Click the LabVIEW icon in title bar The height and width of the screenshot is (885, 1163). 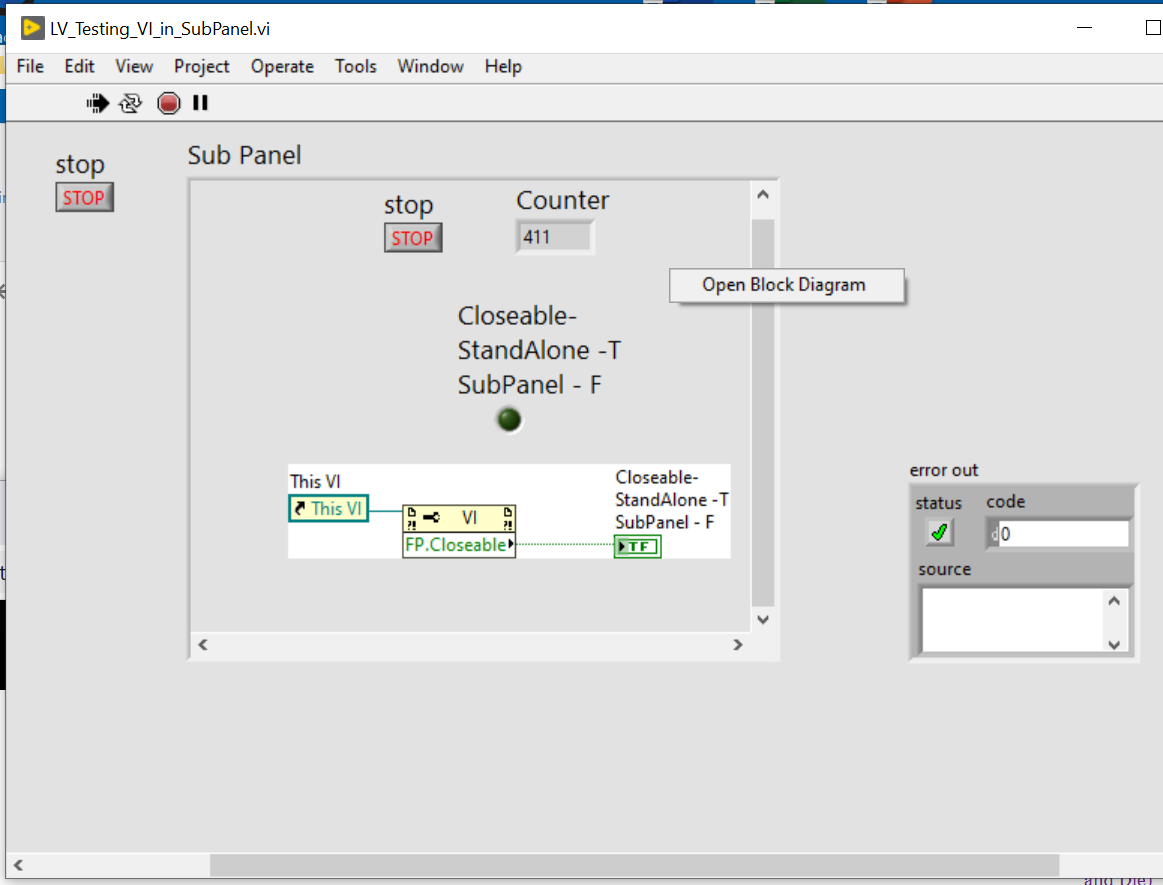coord(32,28)
